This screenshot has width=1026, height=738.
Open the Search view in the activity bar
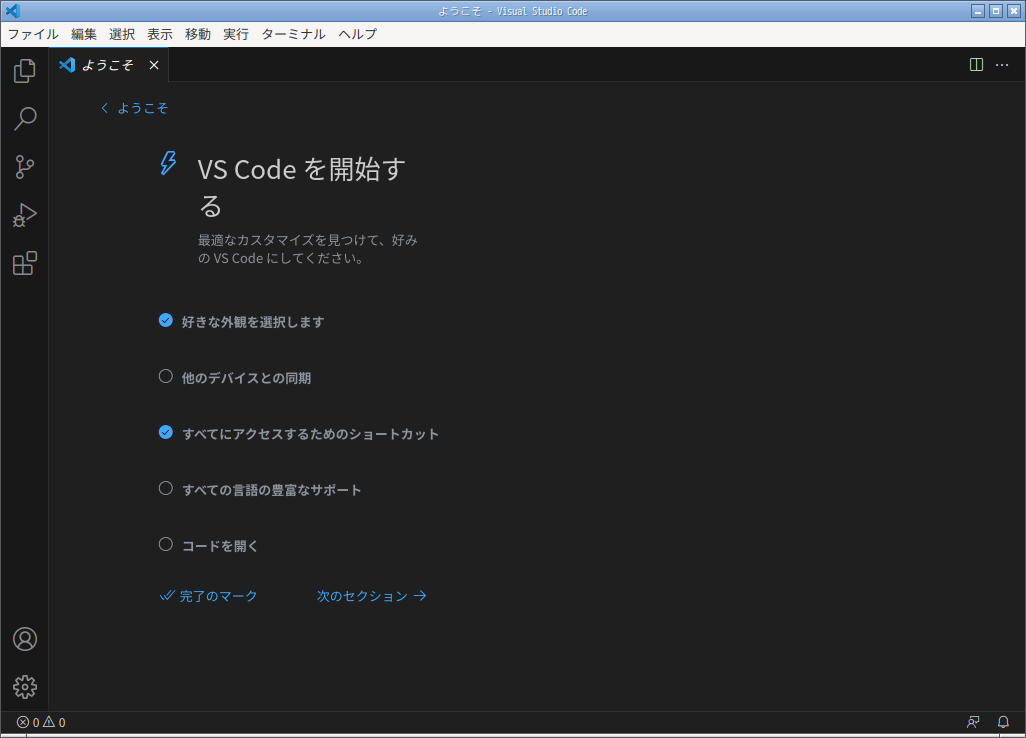point(25,118)
